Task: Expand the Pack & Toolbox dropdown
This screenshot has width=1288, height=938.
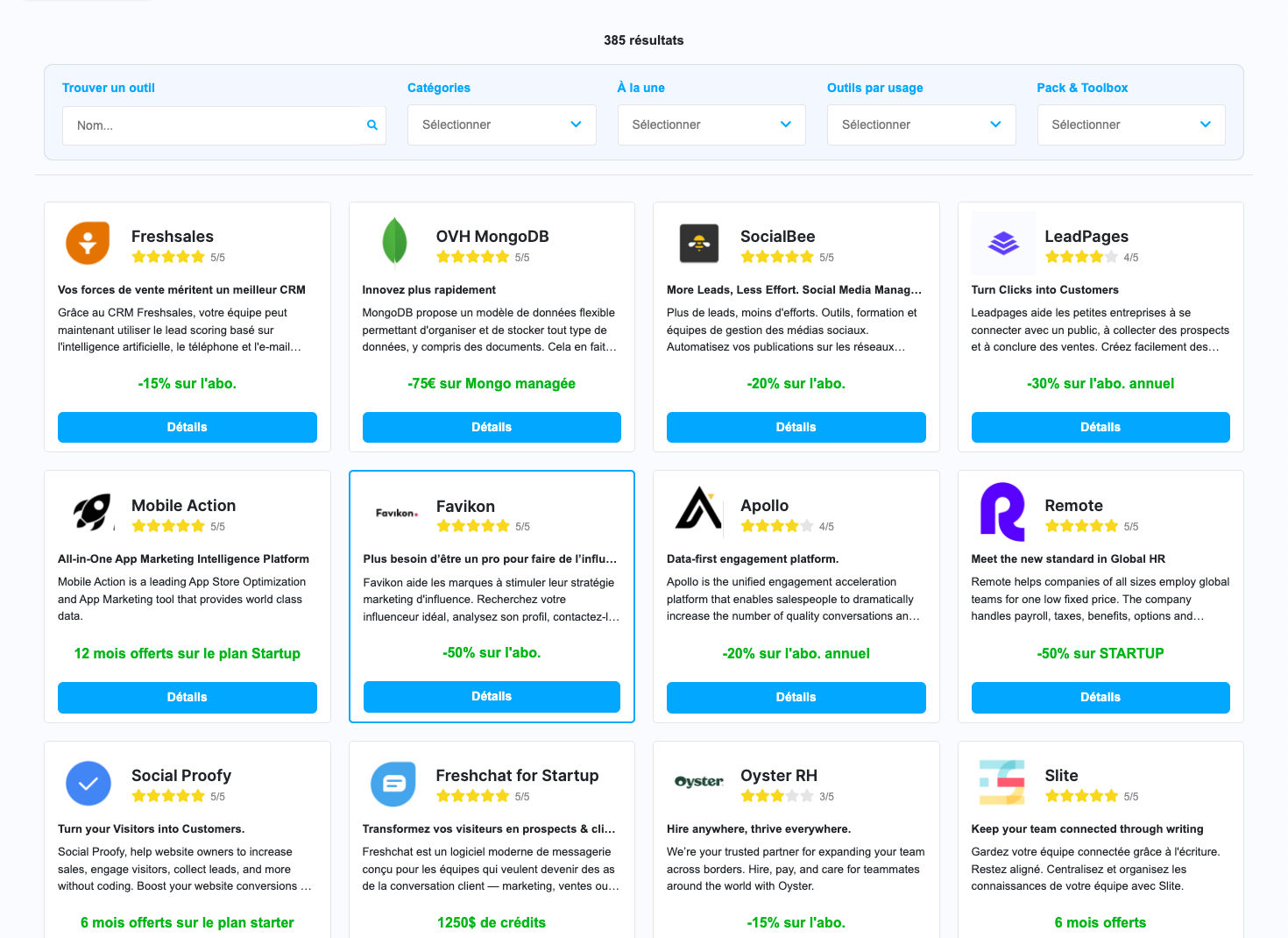Action: 1130,124
